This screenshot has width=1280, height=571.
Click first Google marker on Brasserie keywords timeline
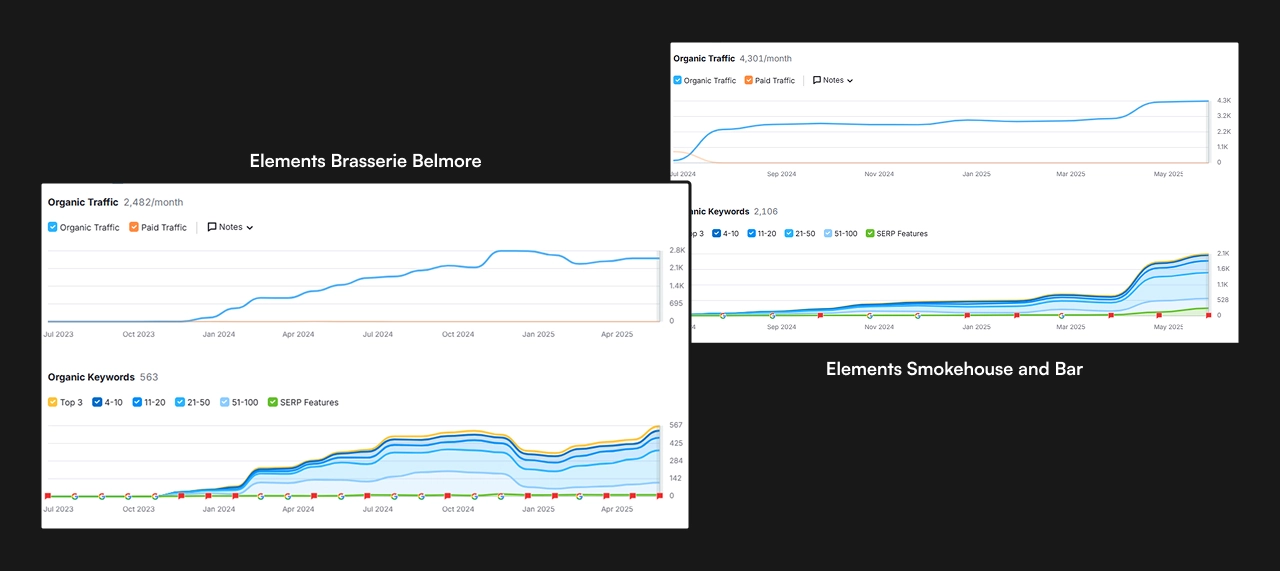click(x=74, y=496)
